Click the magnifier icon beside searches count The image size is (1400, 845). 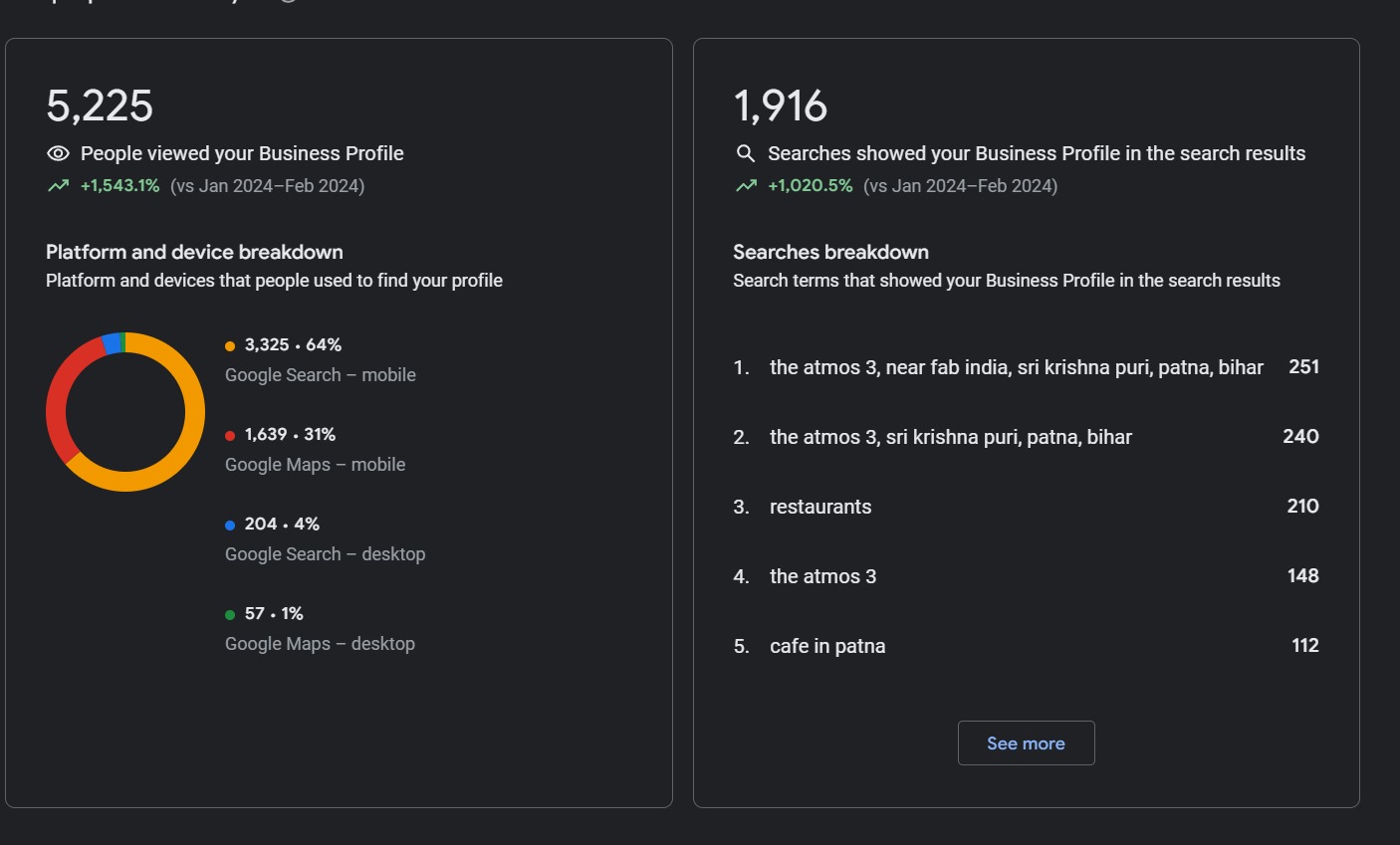745,153
